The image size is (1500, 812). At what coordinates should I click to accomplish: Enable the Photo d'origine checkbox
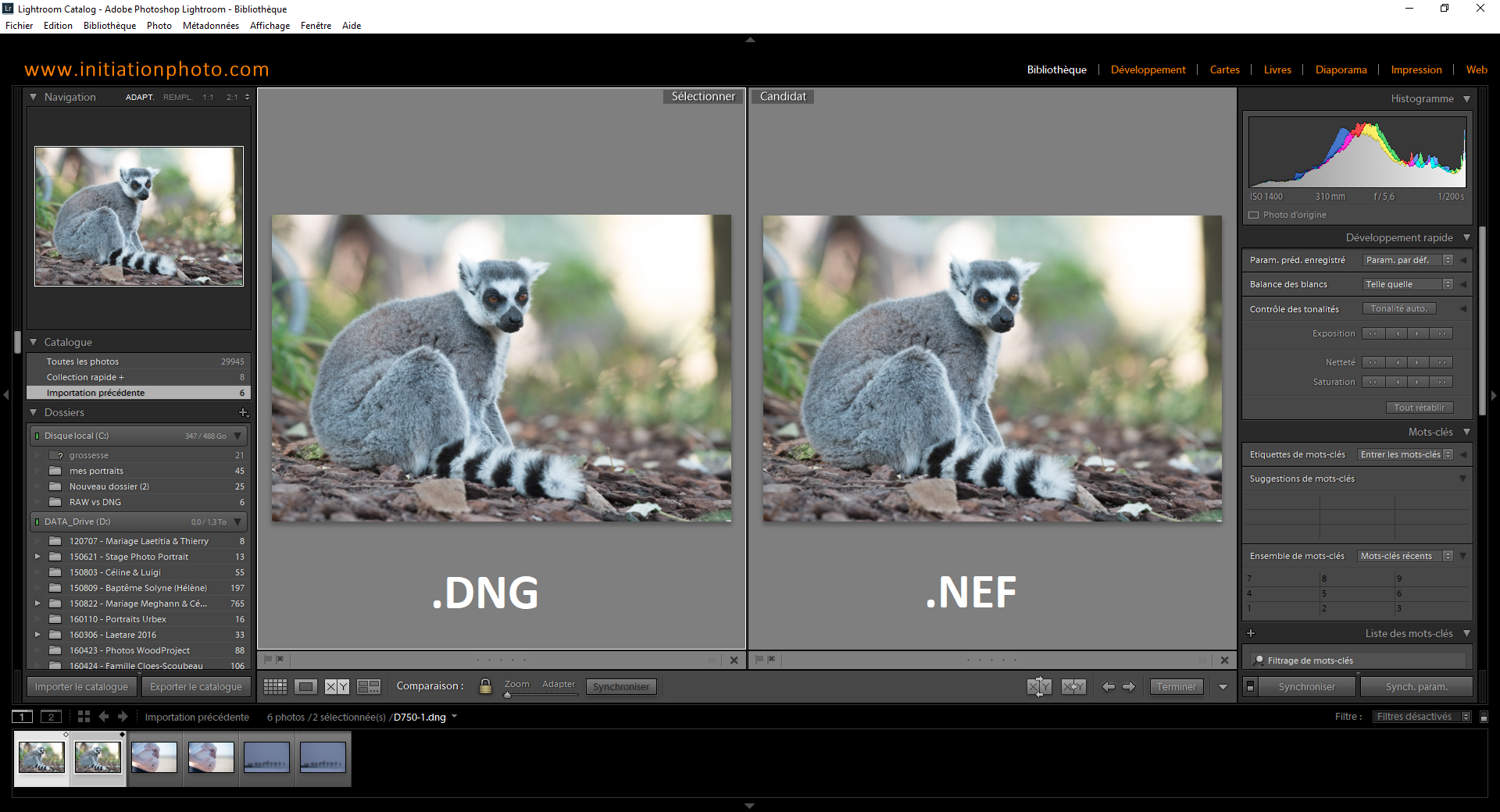coord(1254,215)
